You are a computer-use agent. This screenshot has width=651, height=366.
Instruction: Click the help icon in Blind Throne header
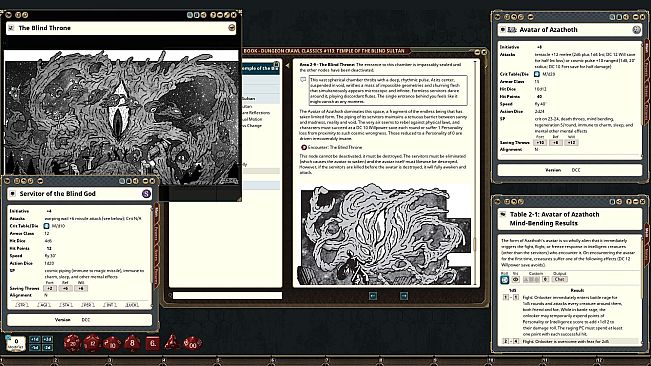[x=213, y=15]
